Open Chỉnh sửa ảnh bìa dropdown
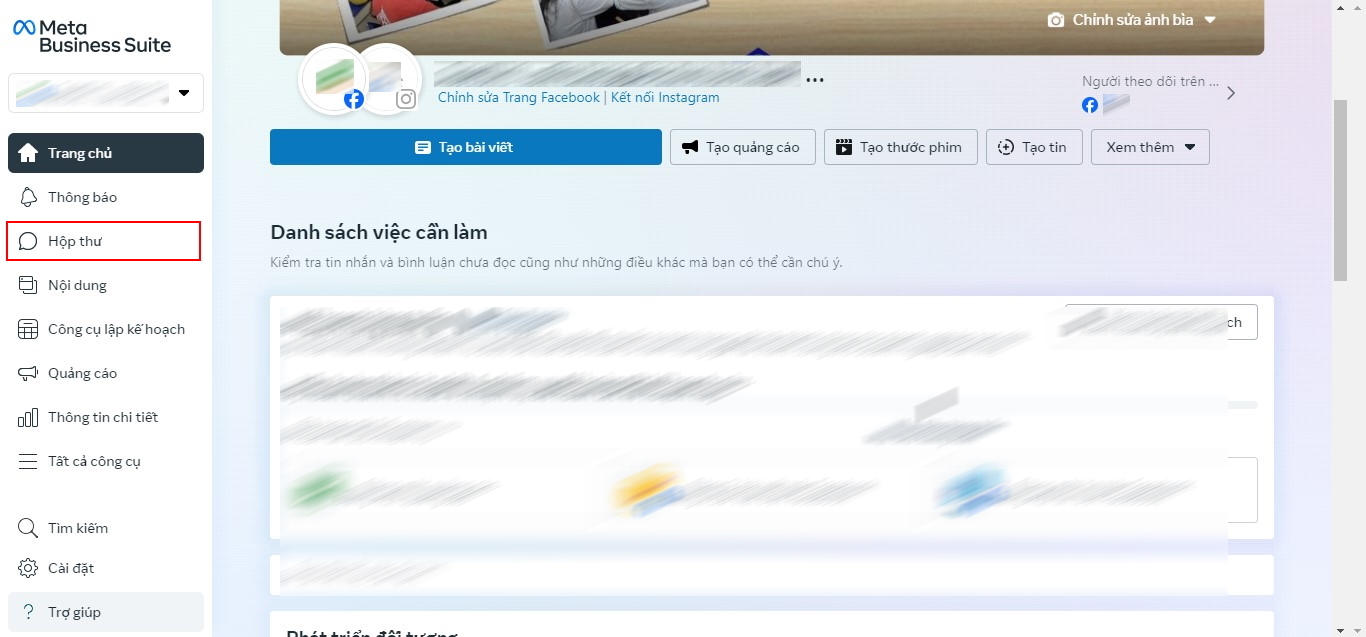 [1131, 20]
